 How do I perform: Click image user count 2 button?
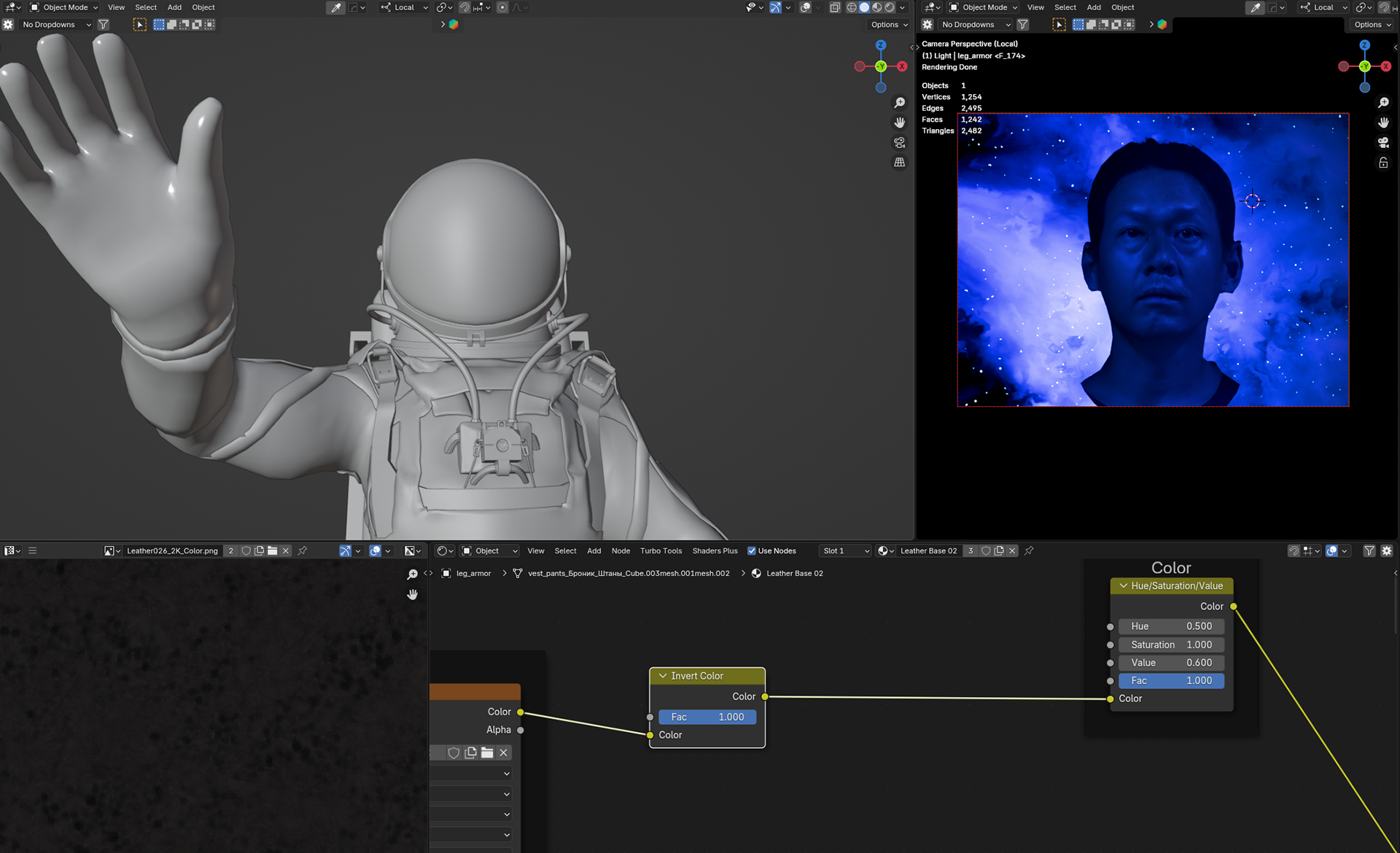coord(231,550)
